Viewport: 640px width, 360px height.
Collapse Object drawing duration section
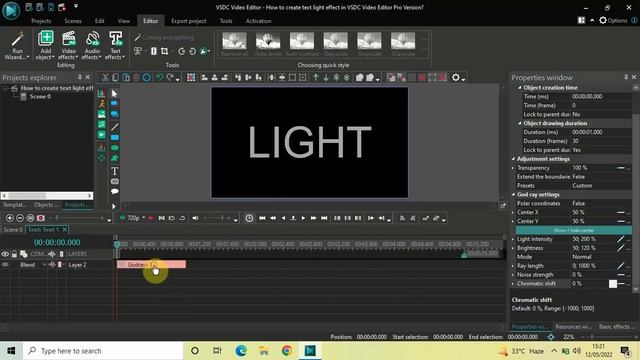tap(520, 123)
